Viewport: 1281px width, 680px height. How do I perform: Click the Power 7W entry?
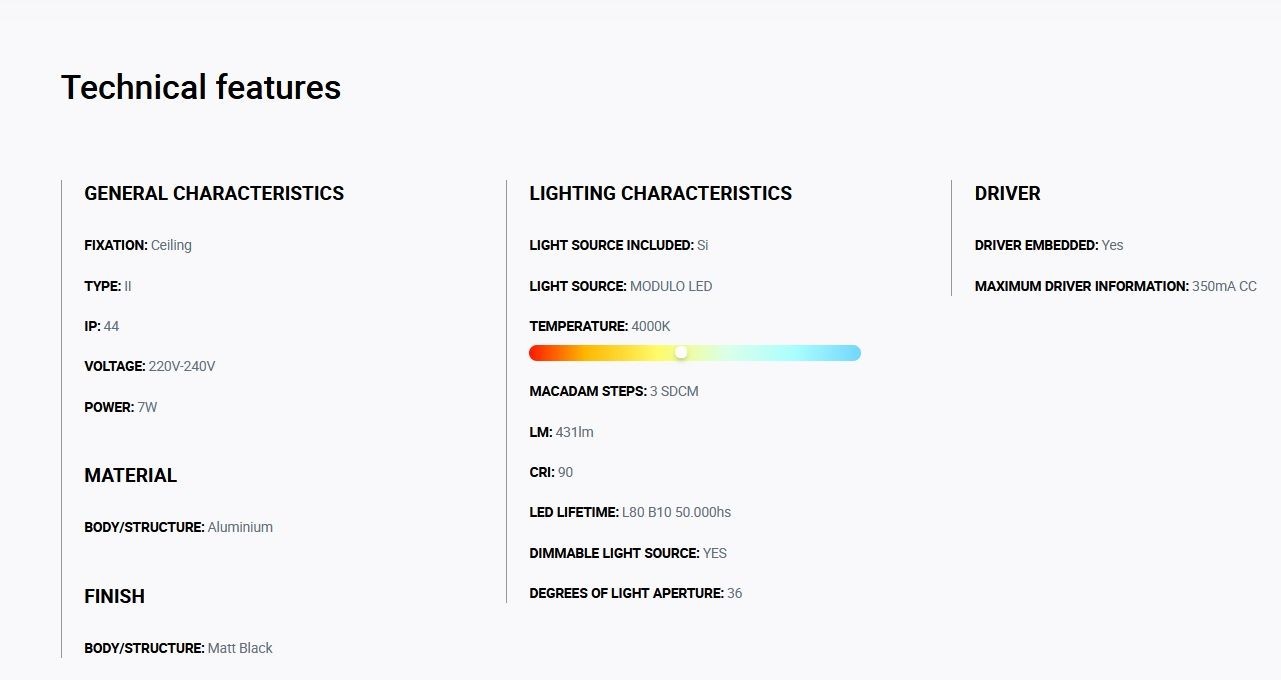121,408
